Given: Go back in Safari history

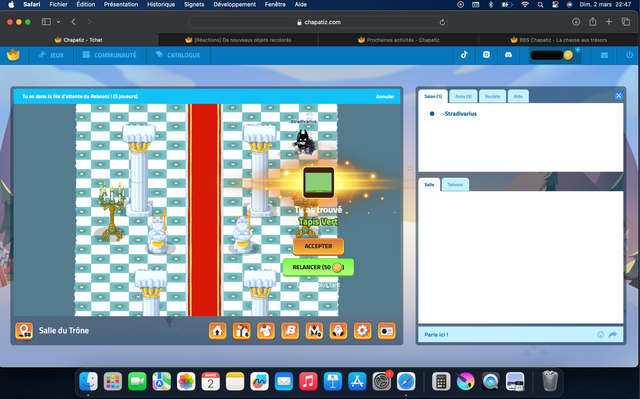Looking at the screenshot, I should [73, 22].
